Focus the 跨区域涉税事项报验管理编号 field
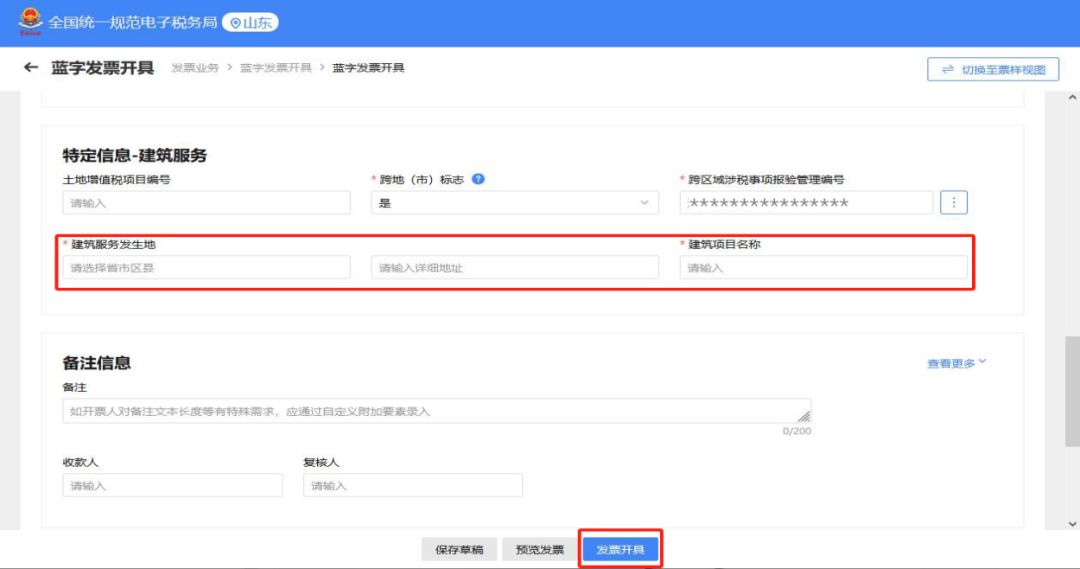 (x=807, y=203)
